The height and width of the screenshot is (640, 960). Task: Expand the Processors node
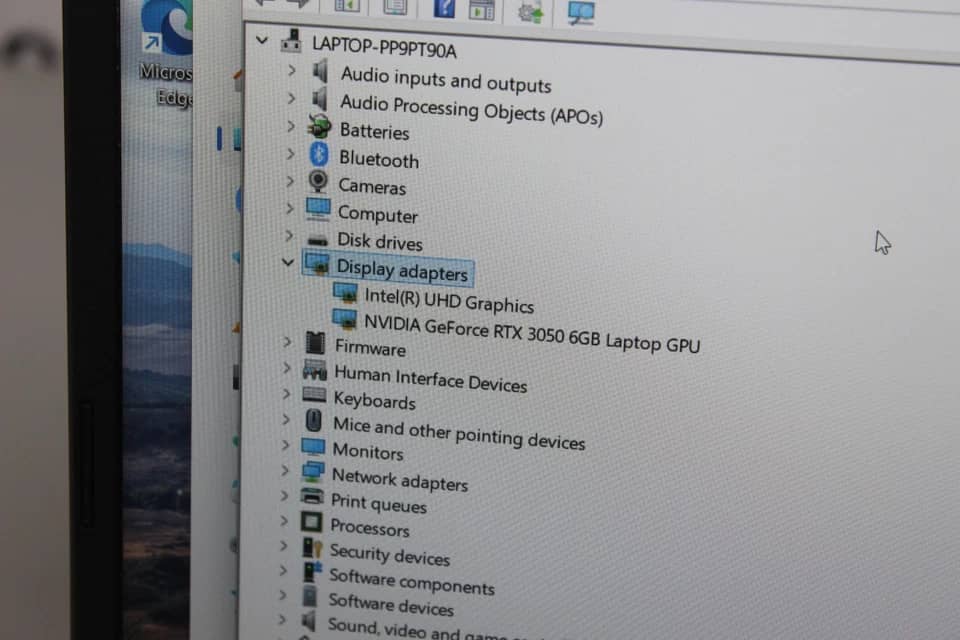283,521
